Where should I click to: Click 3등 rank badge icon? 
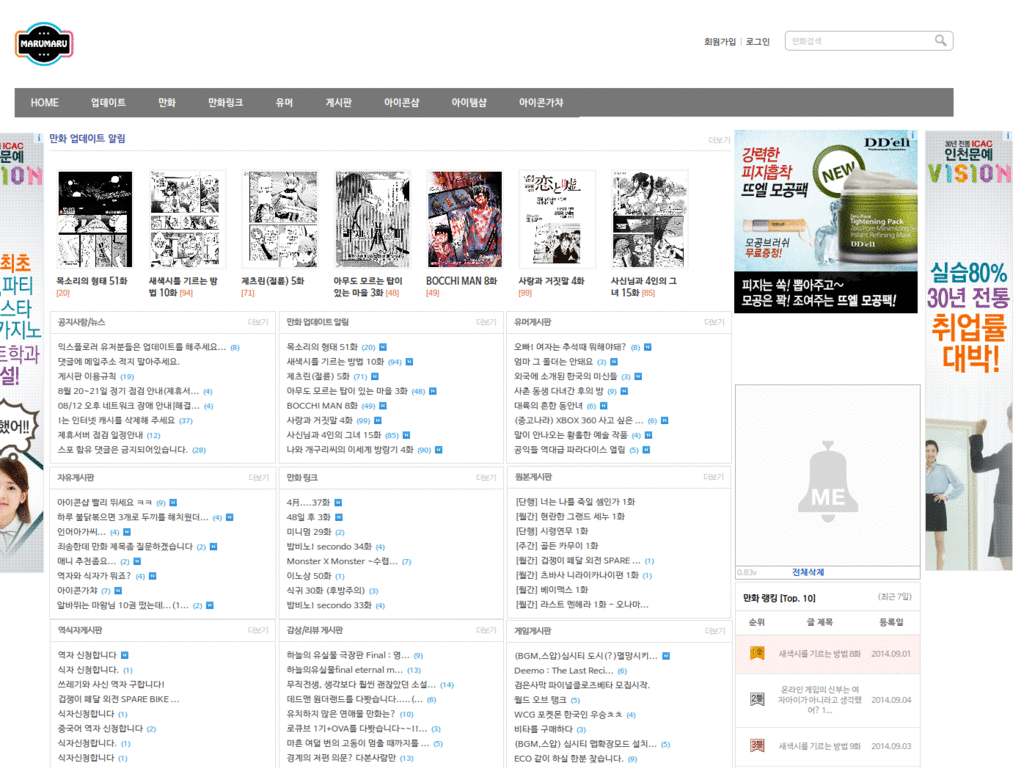coord(757,745)
